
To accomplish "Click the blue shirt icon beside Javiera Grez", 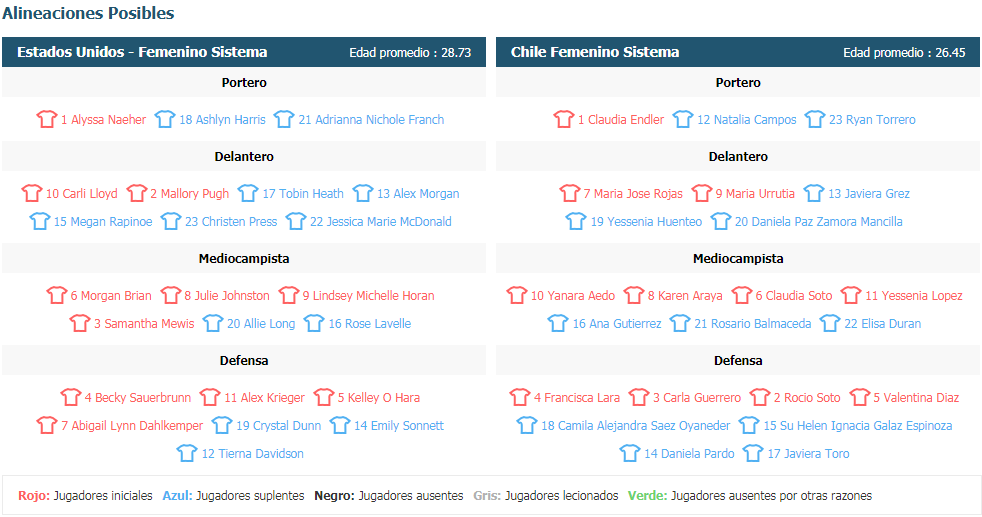I will [814, 193].
